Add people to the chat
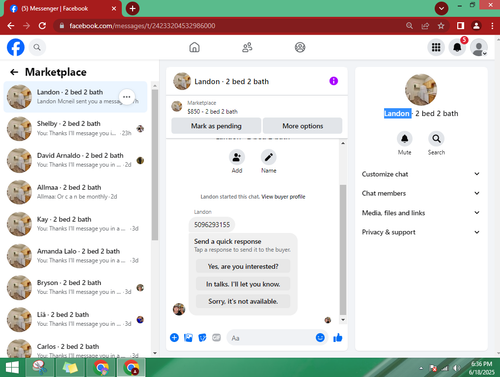The height and width of the screenshot is (377, 500). (237, 157)
